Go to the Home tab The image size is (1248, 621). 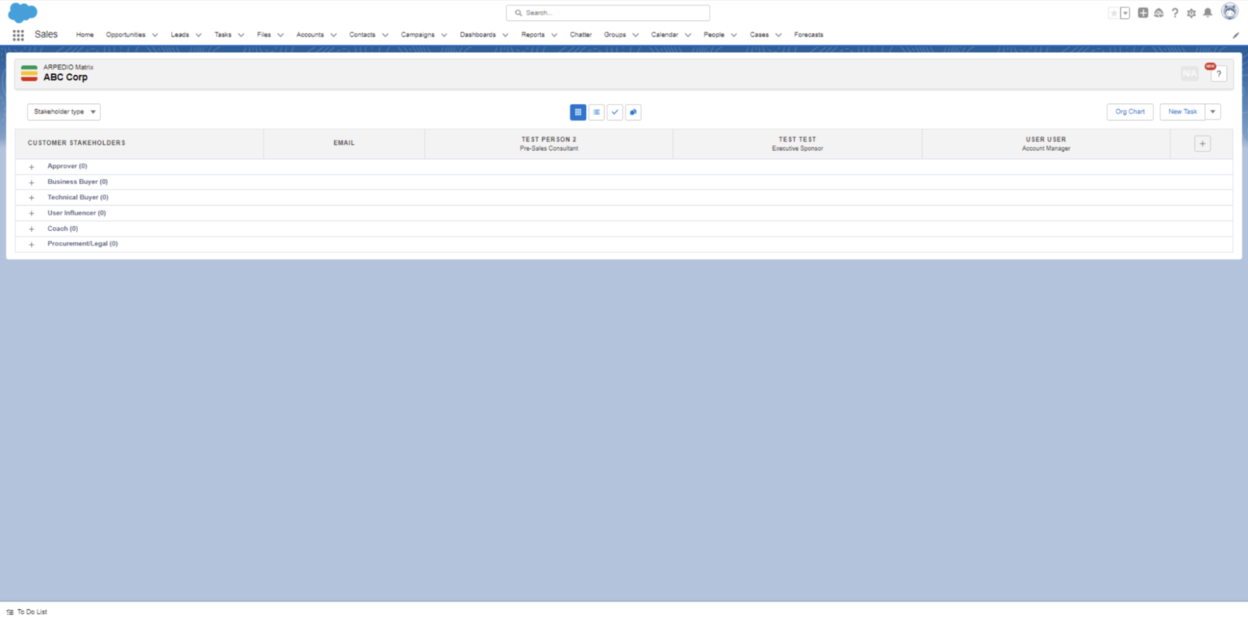tap(85, 35)
